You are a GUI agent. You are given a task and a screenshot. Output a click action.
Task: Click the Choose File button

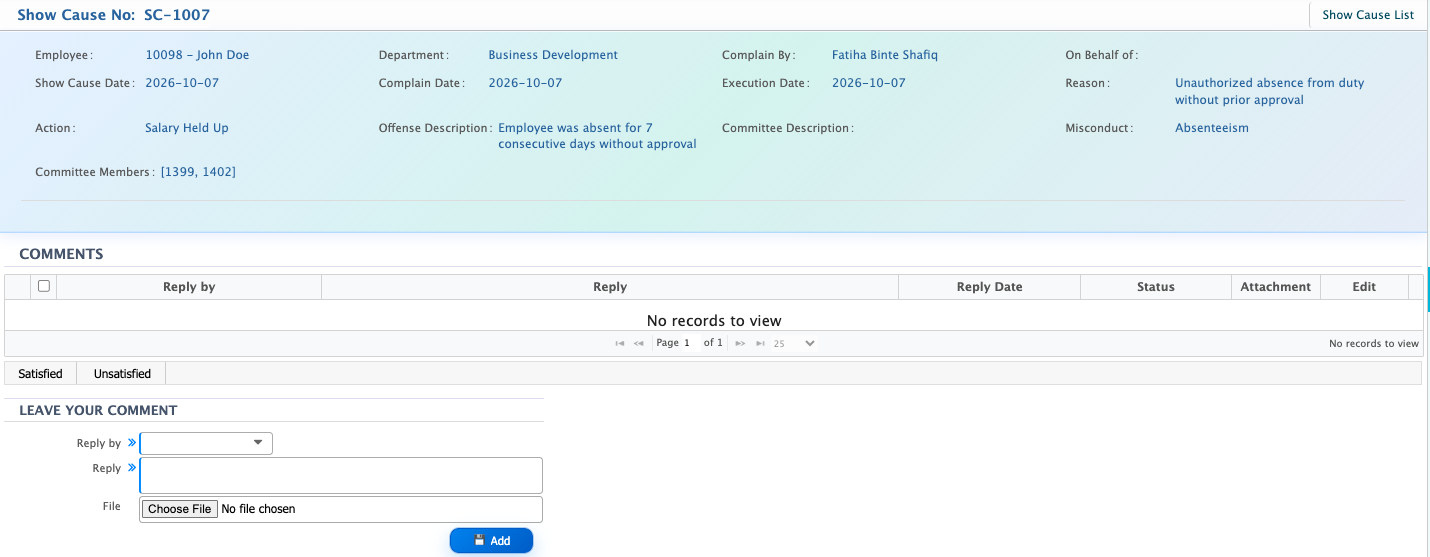[180, 509]
